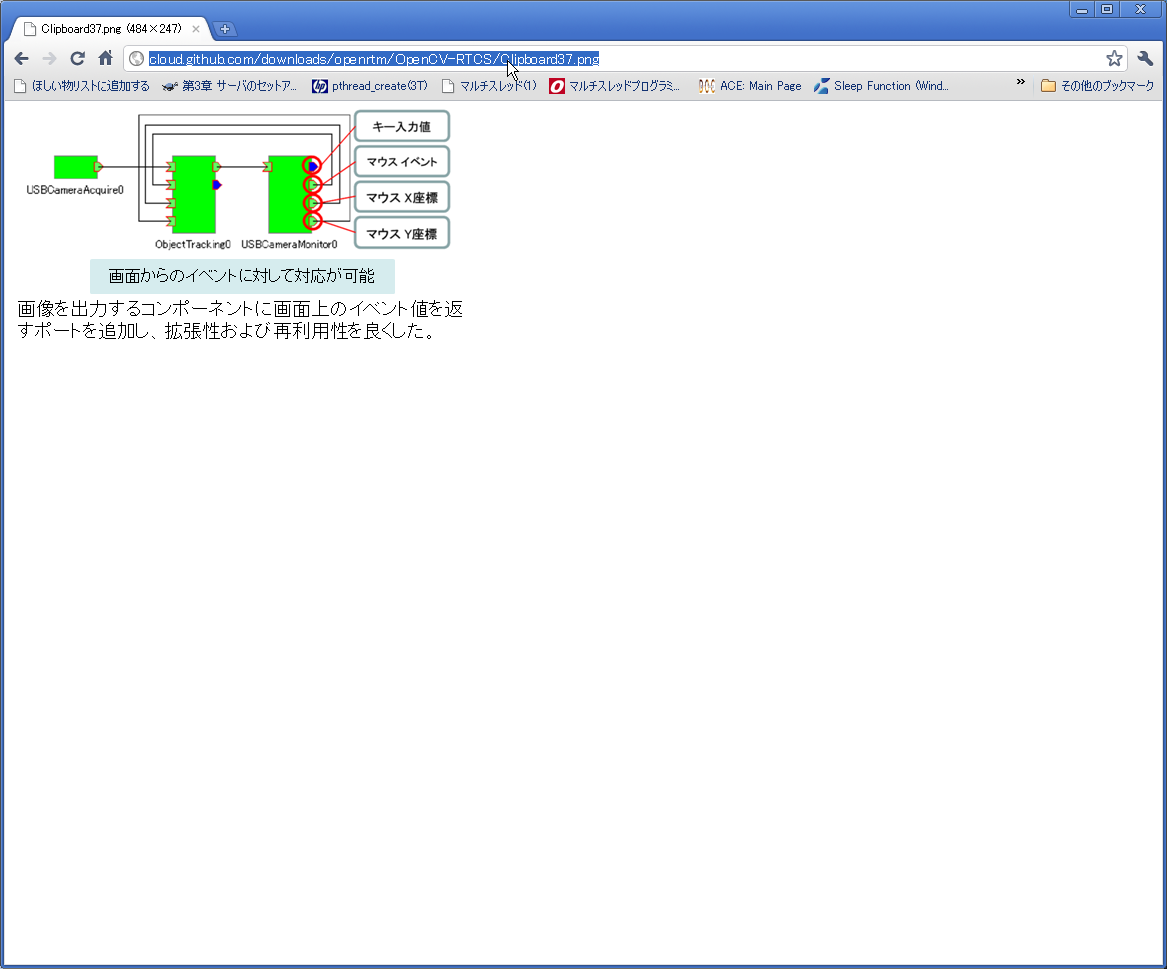
Task: Open Sleep Function bookmark
Action: (x=881, y=86)
